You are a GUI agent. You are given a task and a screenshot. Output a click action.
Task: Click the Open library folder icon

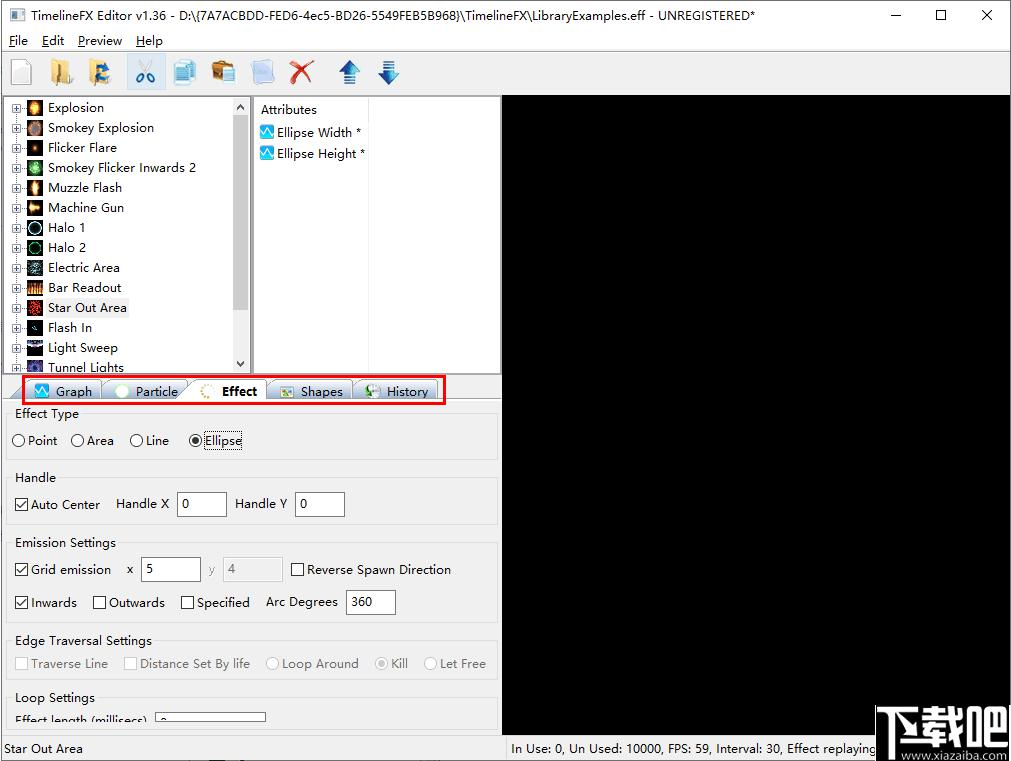point(61,72)
